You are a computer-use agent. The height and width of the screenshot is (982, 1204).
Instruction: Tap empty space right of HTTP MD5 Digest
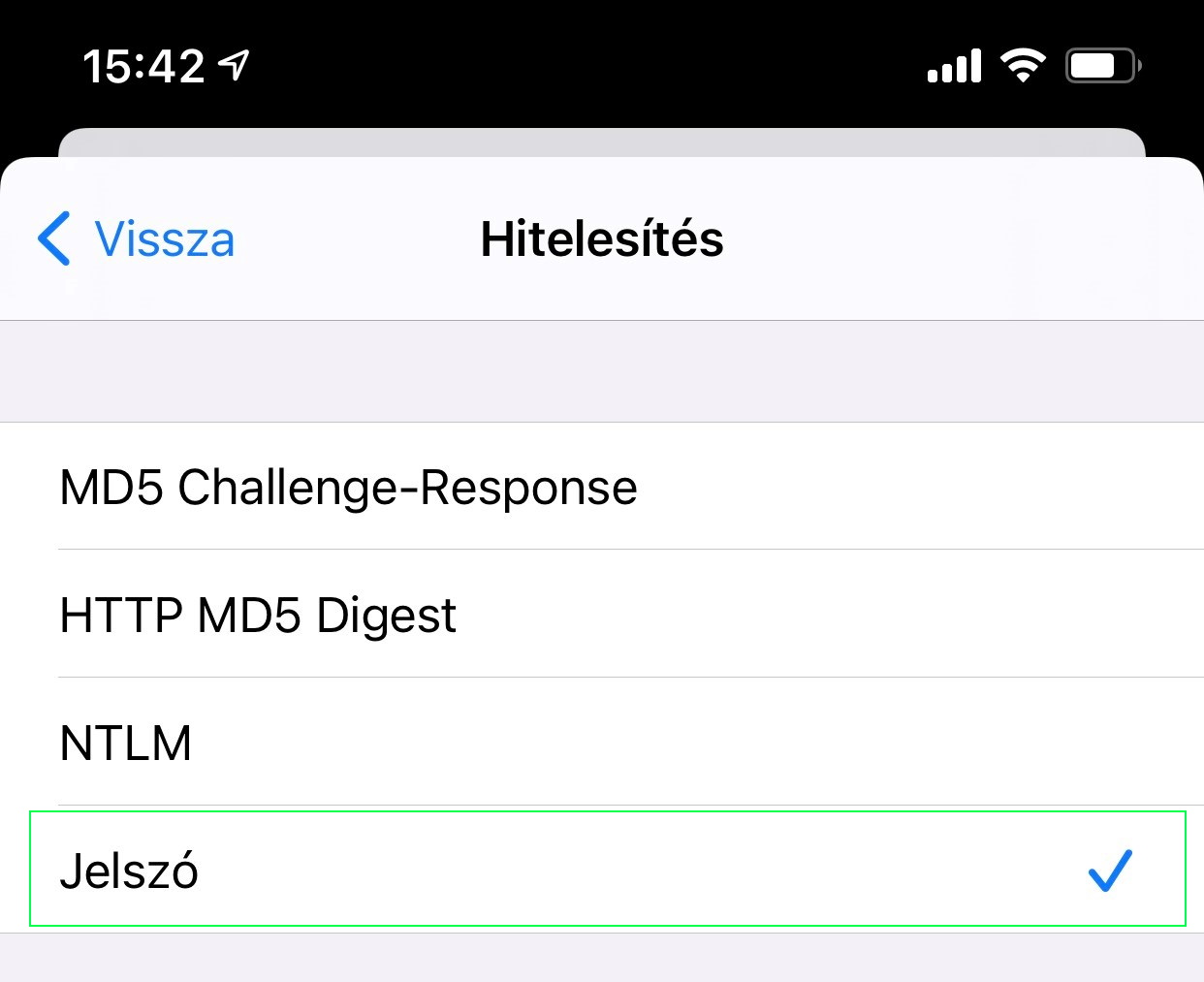(x=824, y=615)
